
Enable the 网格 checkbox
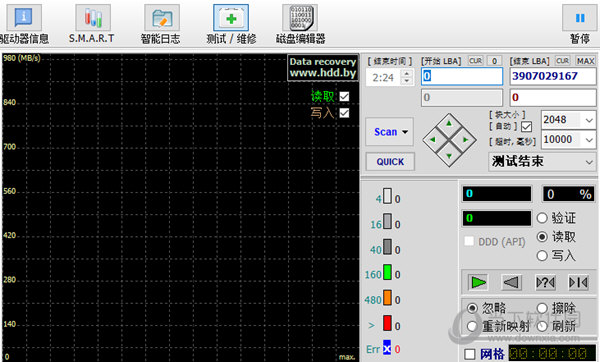(470, 354)
